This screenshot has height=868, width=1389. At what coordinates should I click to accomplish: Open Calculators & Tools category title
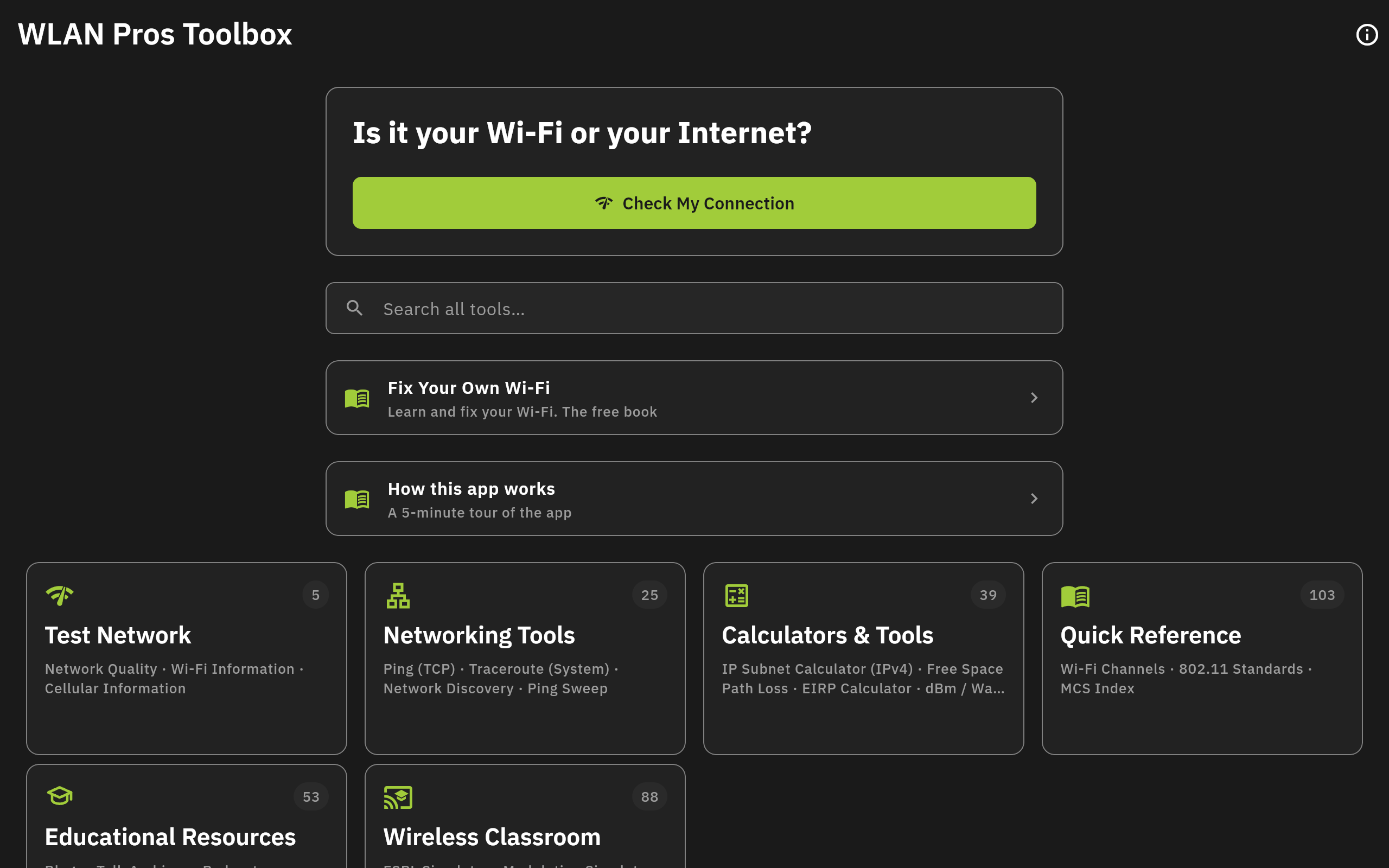pos(827,635)
